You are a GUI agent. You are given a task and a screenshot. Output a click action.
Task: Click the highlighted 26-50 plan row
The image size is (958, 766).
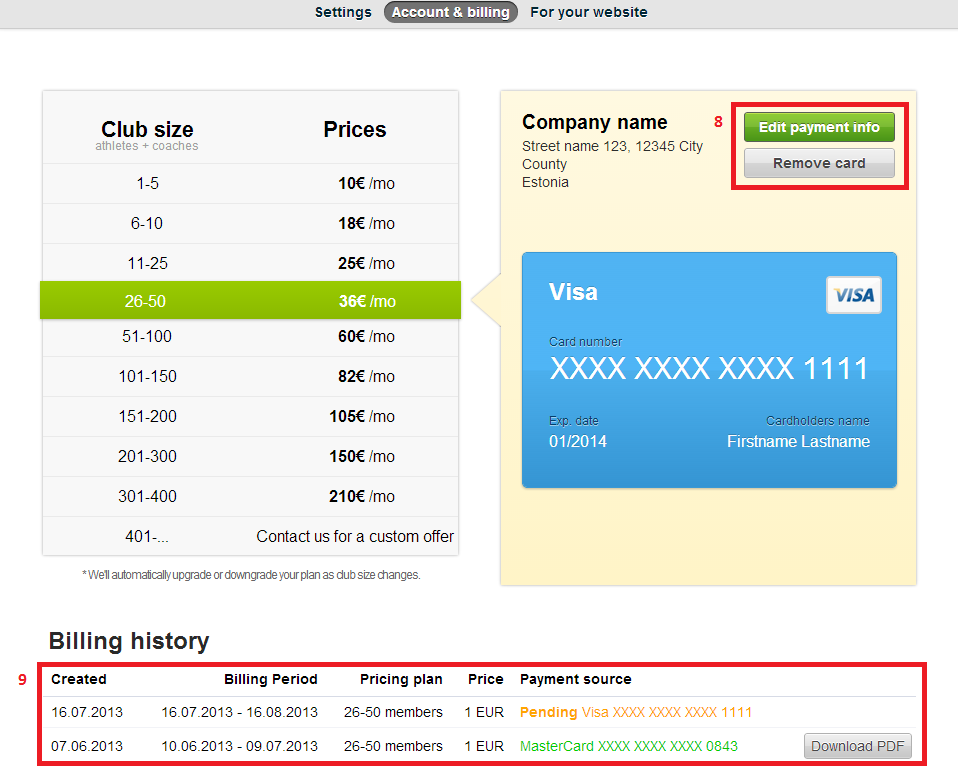[250, 301]
